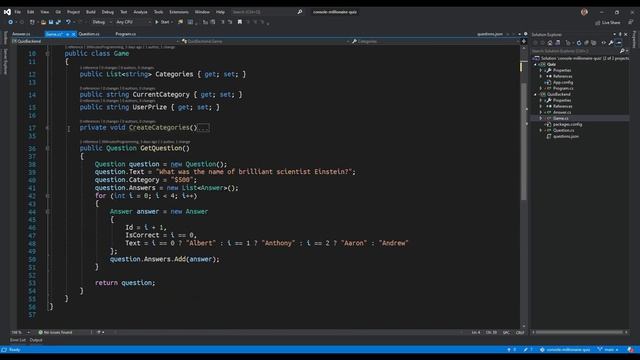Click the toolbar bookmark icon
Image resolution: width=640 pixels, height=360 pixels.
tap(240, 22)
